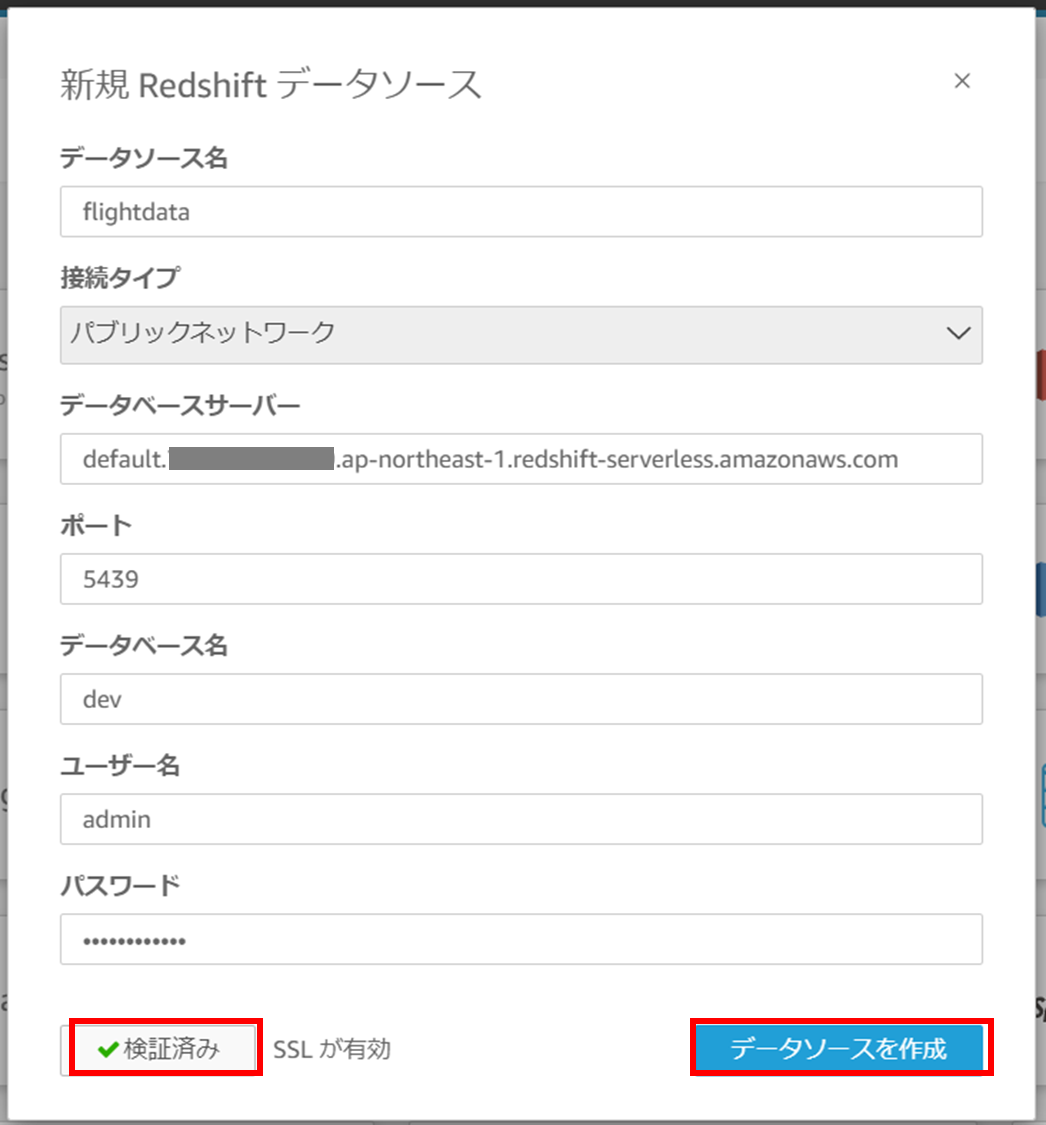This screenshot has height=1125, width=1046.
Task: Click the 新規 Redshift データソース dialog title
Action: [270, 85]
